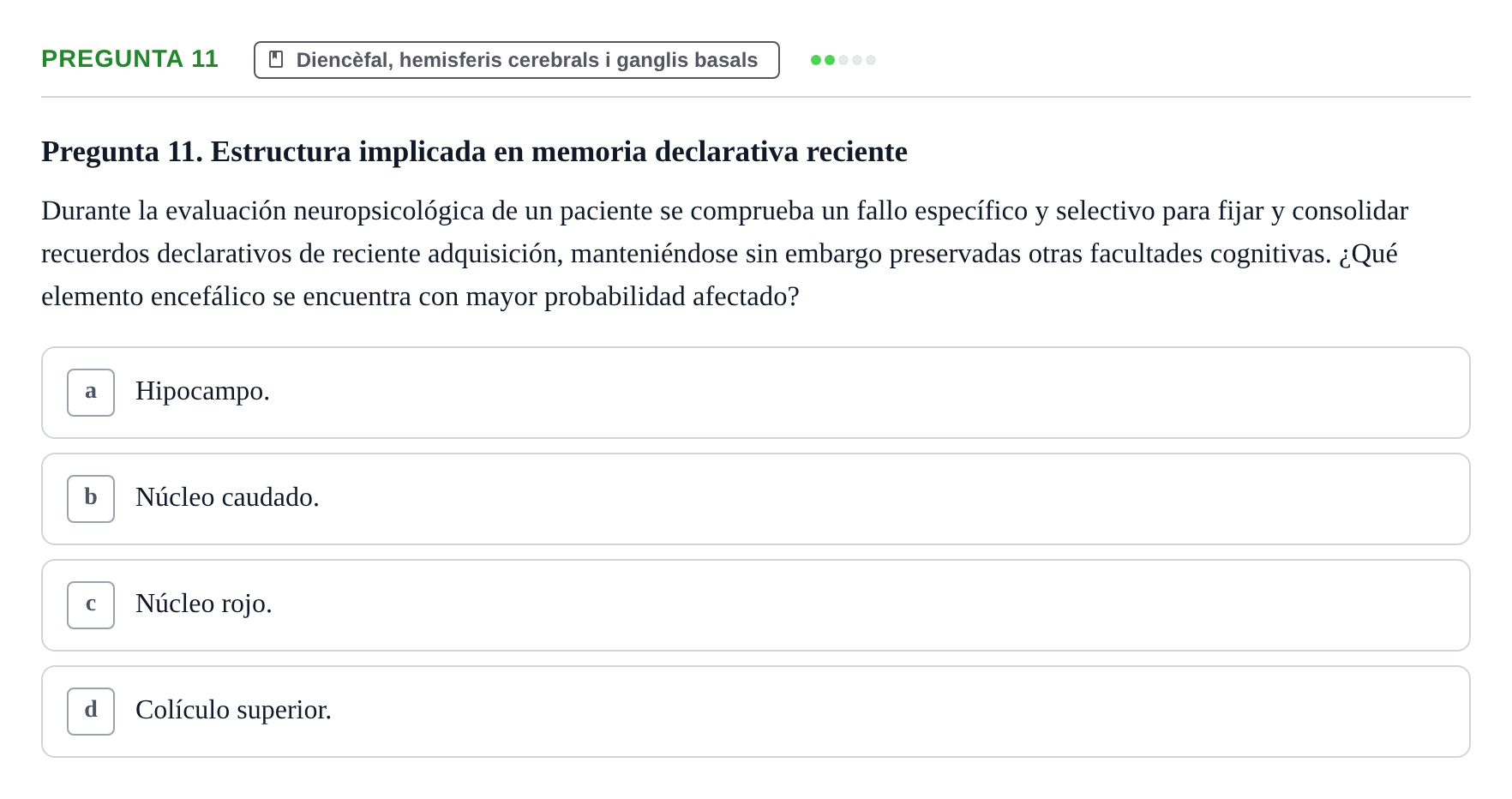Viewport: 1512px width, 799px height.
Task: Click the 'Colículo superior.' answer text
Action: (233, 710)
